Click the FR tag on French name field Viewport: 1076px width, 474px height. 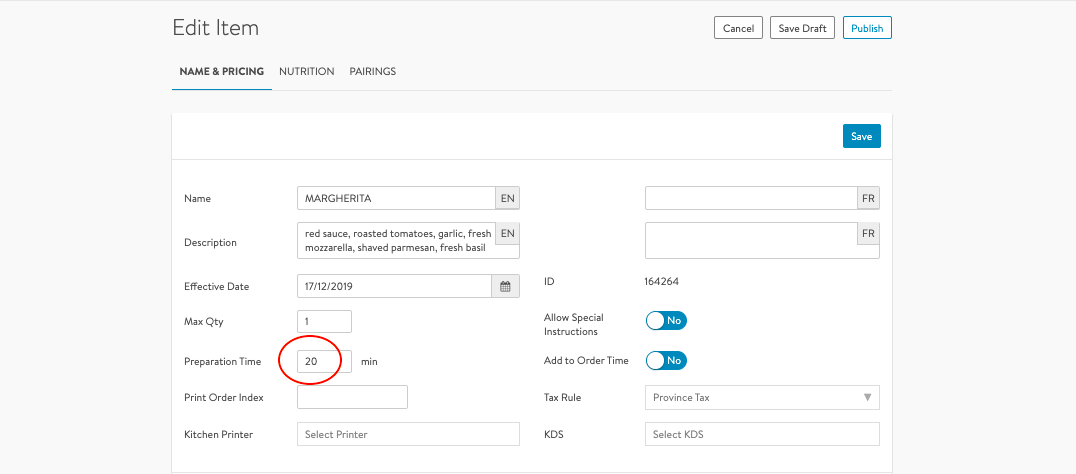[867, 199]
